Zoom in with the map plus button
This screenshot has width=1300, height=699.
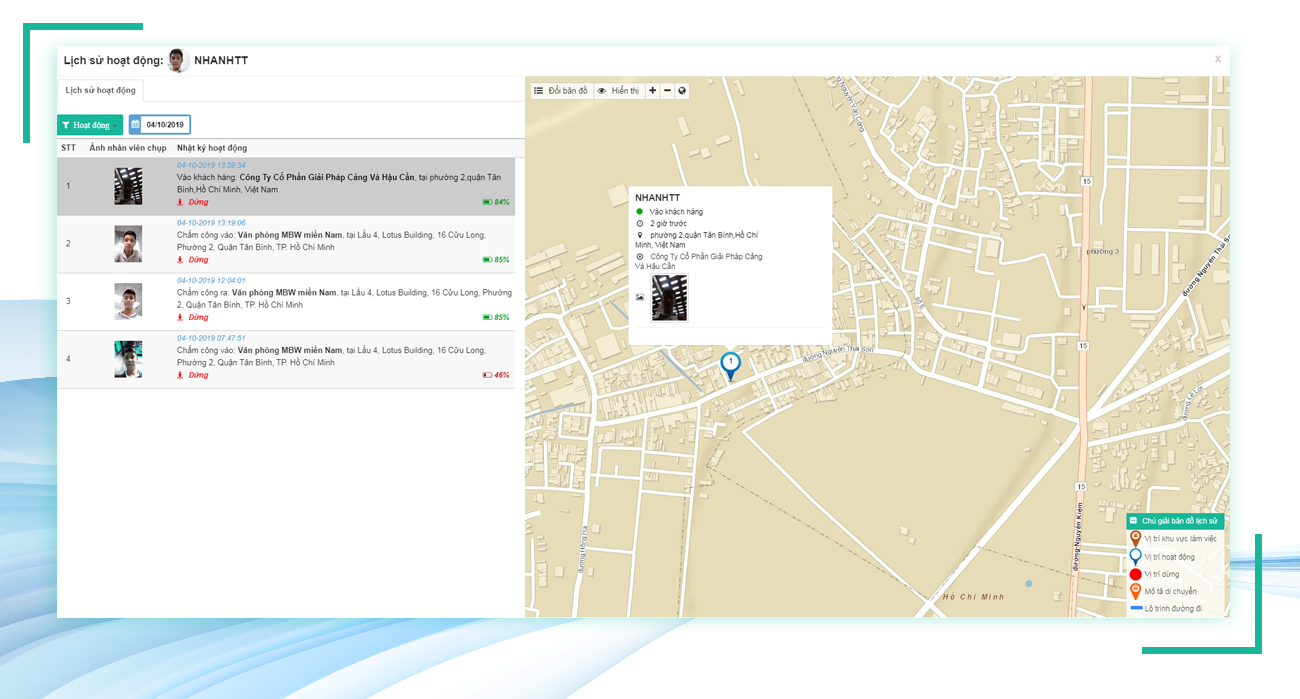(652, 90)
